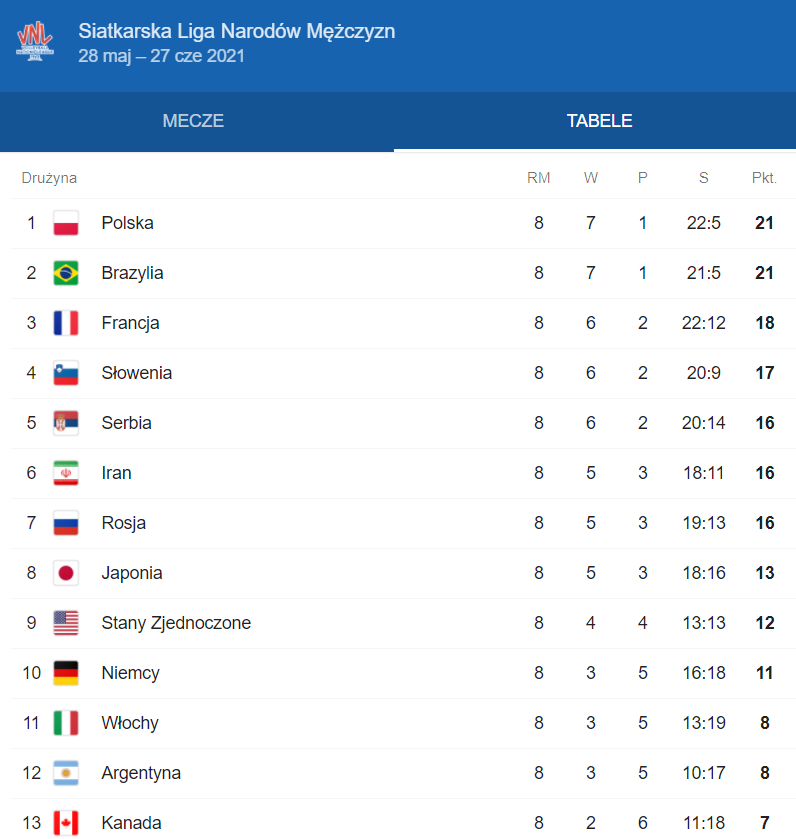Open the Argentyna team name link
The image size is (796, 839).
(141, 773)
